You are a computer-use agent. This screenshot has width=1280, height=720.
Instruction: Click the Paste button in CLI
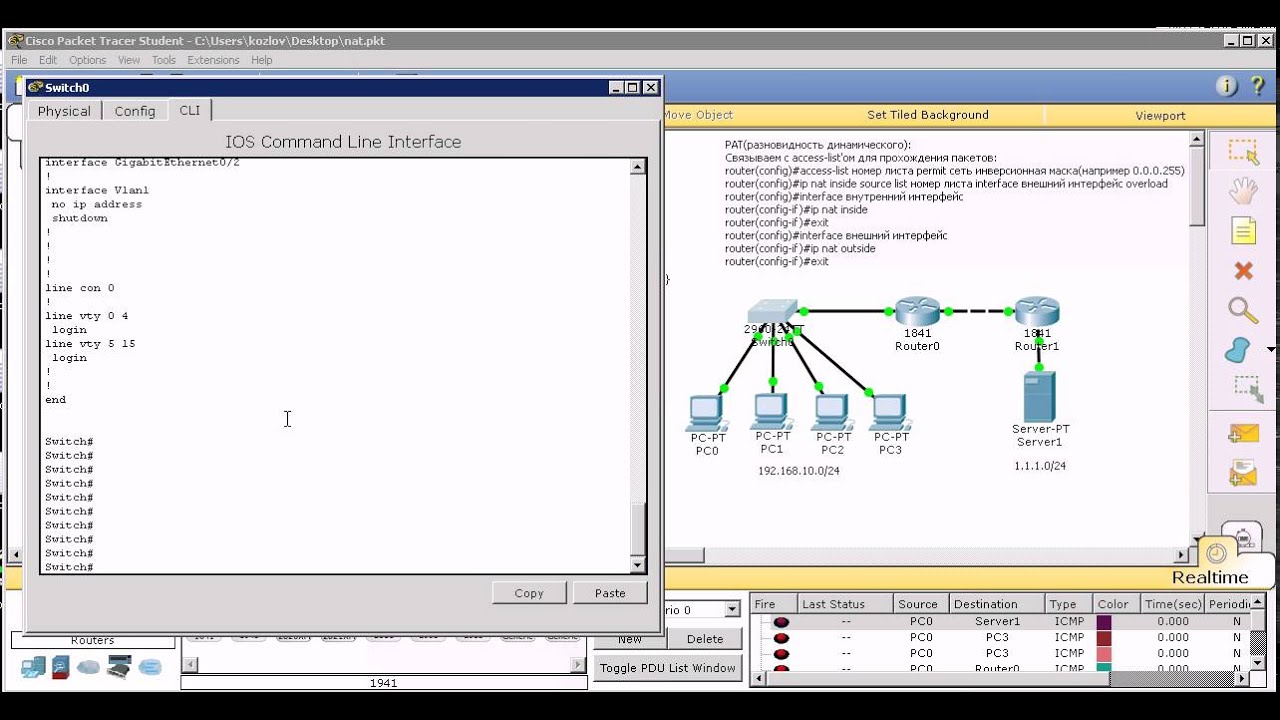click(x=610, y=593)
